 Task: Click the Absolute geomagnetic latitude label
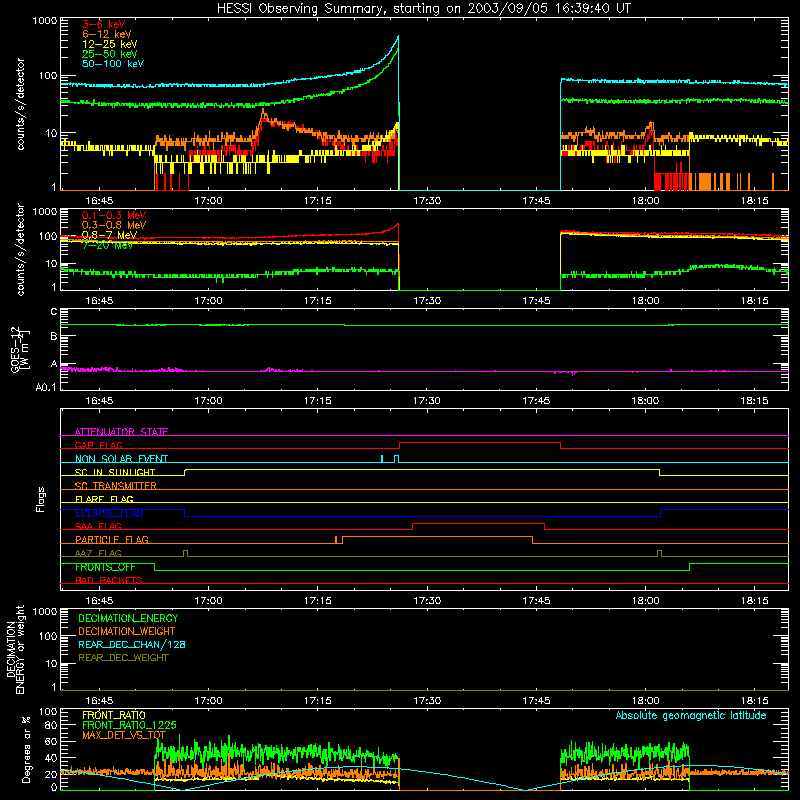pyautogui.click(x=691, y=715)
